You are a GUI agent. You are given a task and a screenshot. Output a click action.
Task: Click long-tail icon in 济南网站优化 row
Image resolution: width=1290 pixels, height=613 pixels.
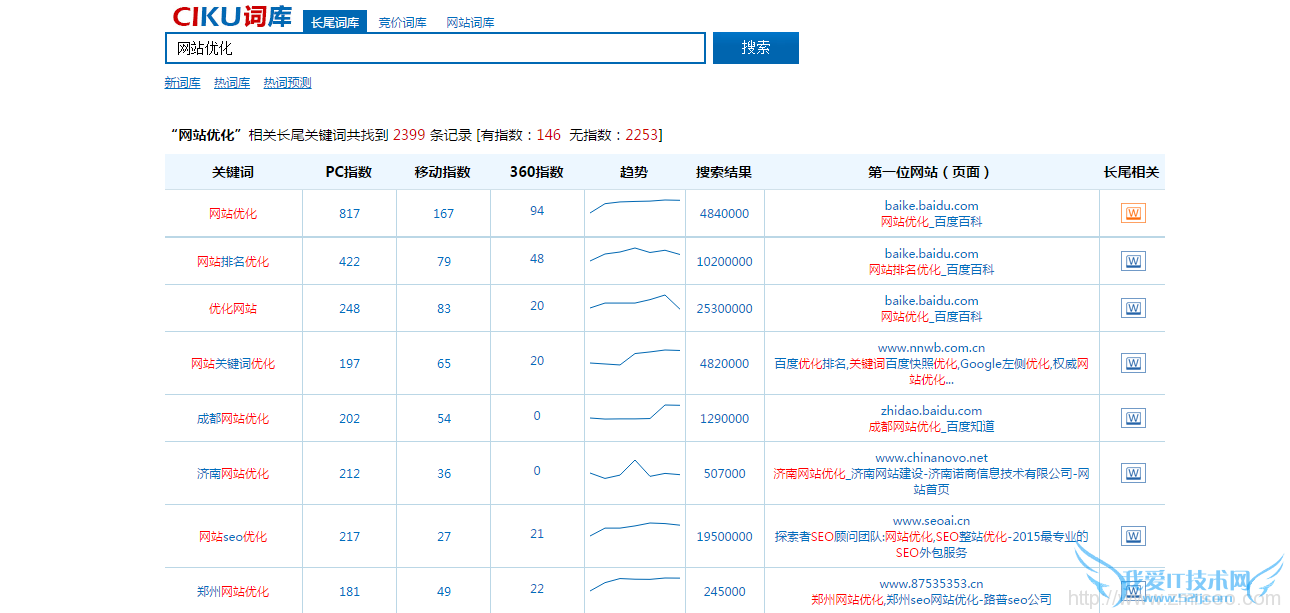pos(1133,474)
